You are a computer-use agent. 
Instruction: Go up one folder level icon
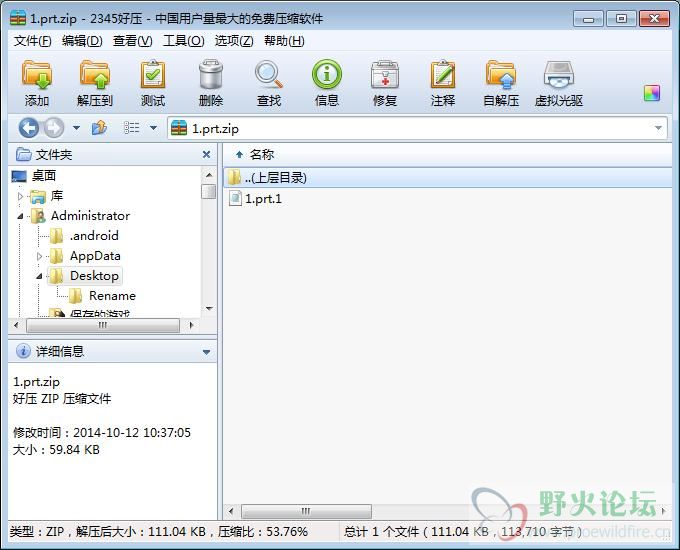point(99,128)
